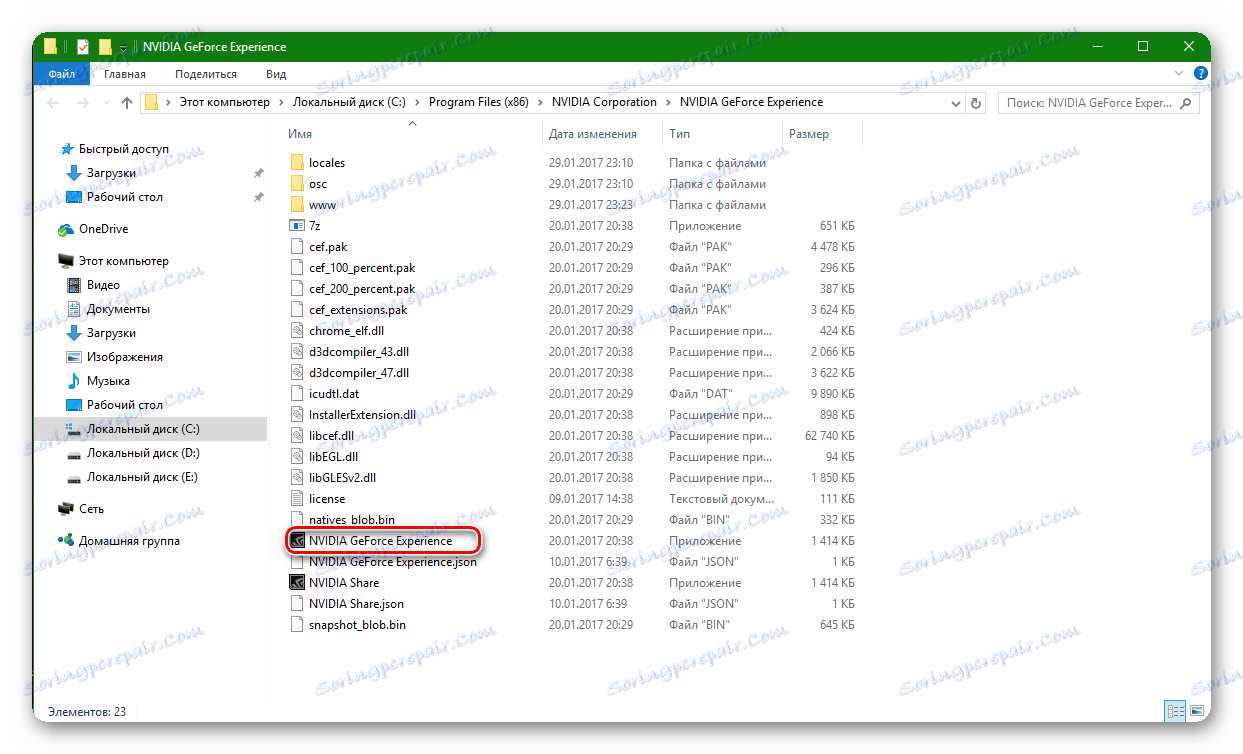Viewport: 1243px width, 754px height.
Task: Select icudtl.dat file icon
Action: [296, 394]
